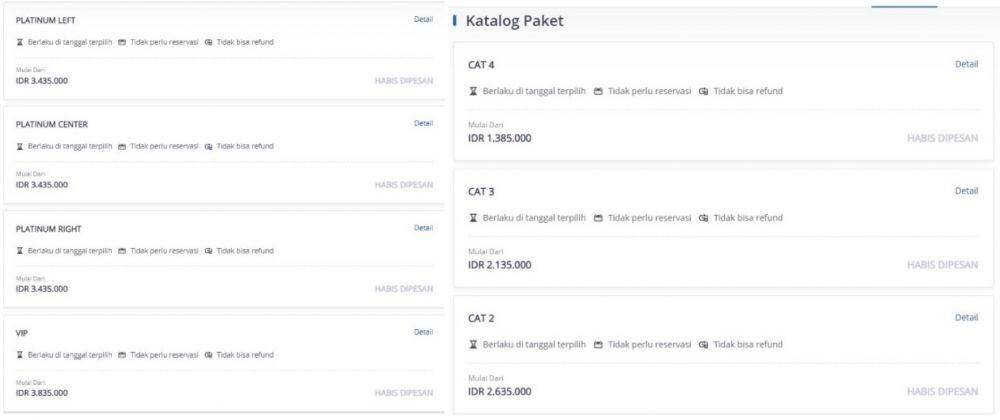This screenshot has height=420, width=1000.
Task: Open Detail link for CAT 4
Action: [x=966, y=64]
